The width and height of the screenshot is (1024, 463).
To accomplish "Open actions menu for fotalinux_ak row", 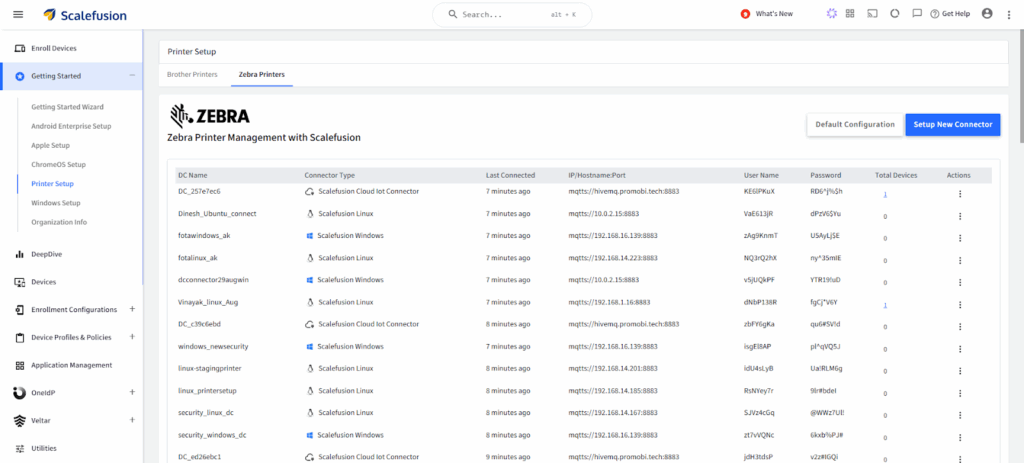I will 960,258.
